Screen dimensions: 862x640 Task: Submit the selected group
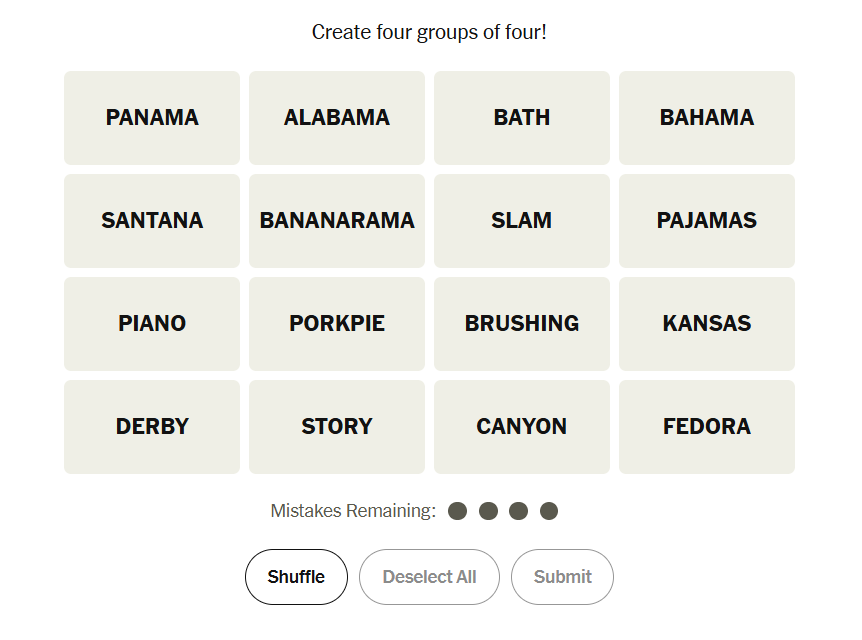tap(562, 577)
